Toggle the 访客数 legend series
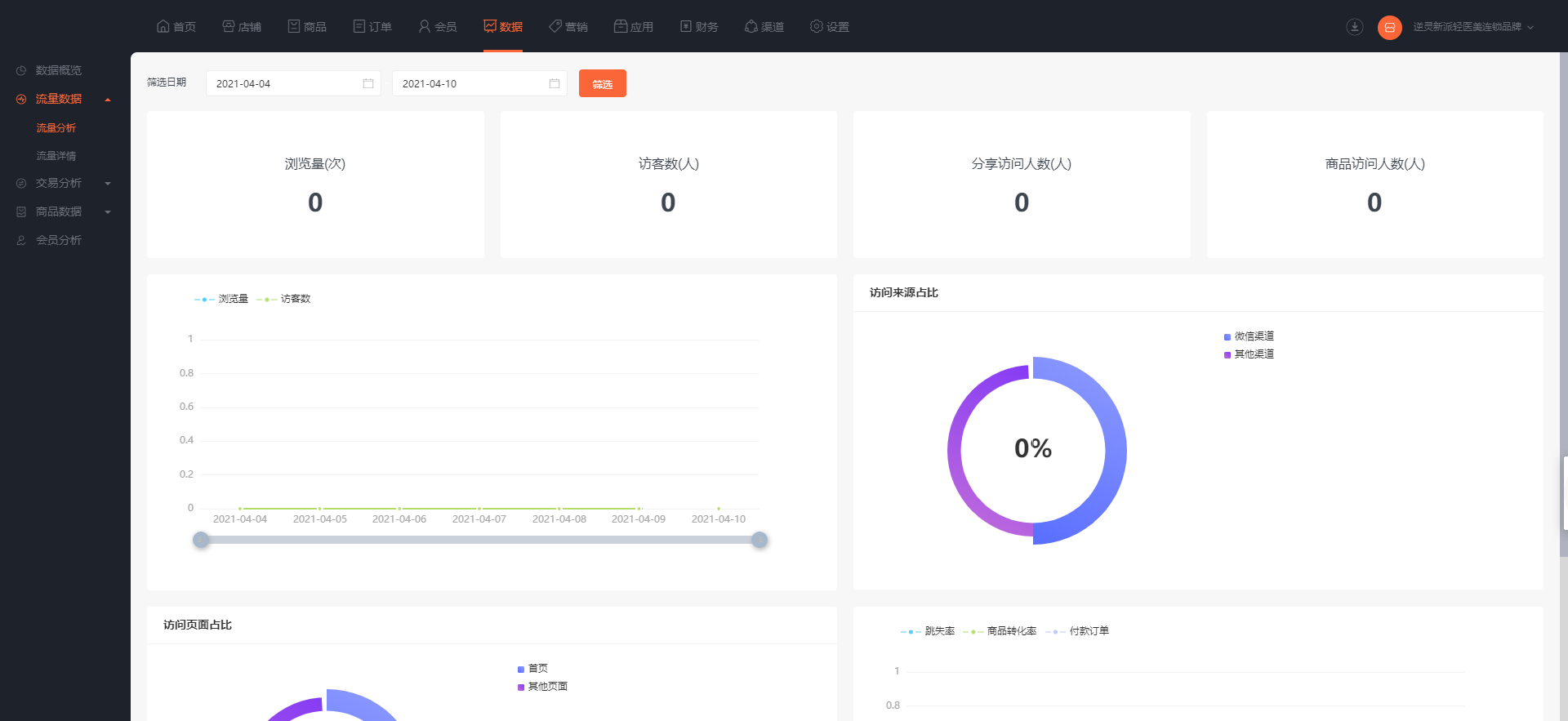 click(x=283, y=299)
